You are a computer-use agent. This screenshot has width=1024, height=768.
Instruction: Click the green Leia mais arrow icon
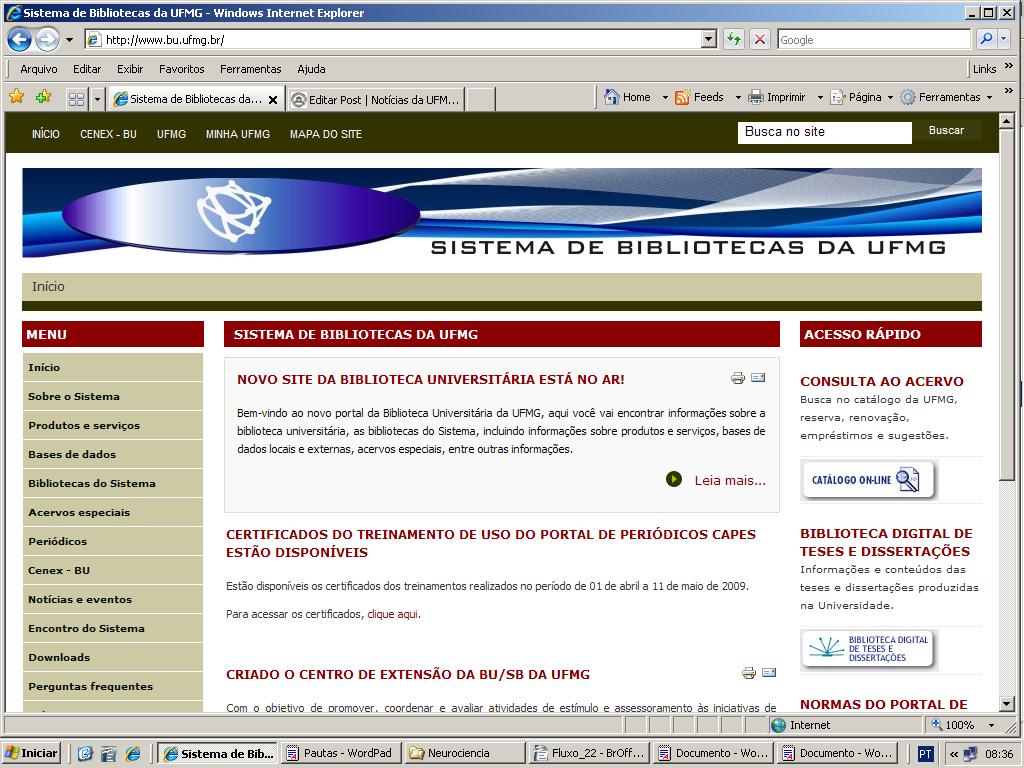coord(674,479)
